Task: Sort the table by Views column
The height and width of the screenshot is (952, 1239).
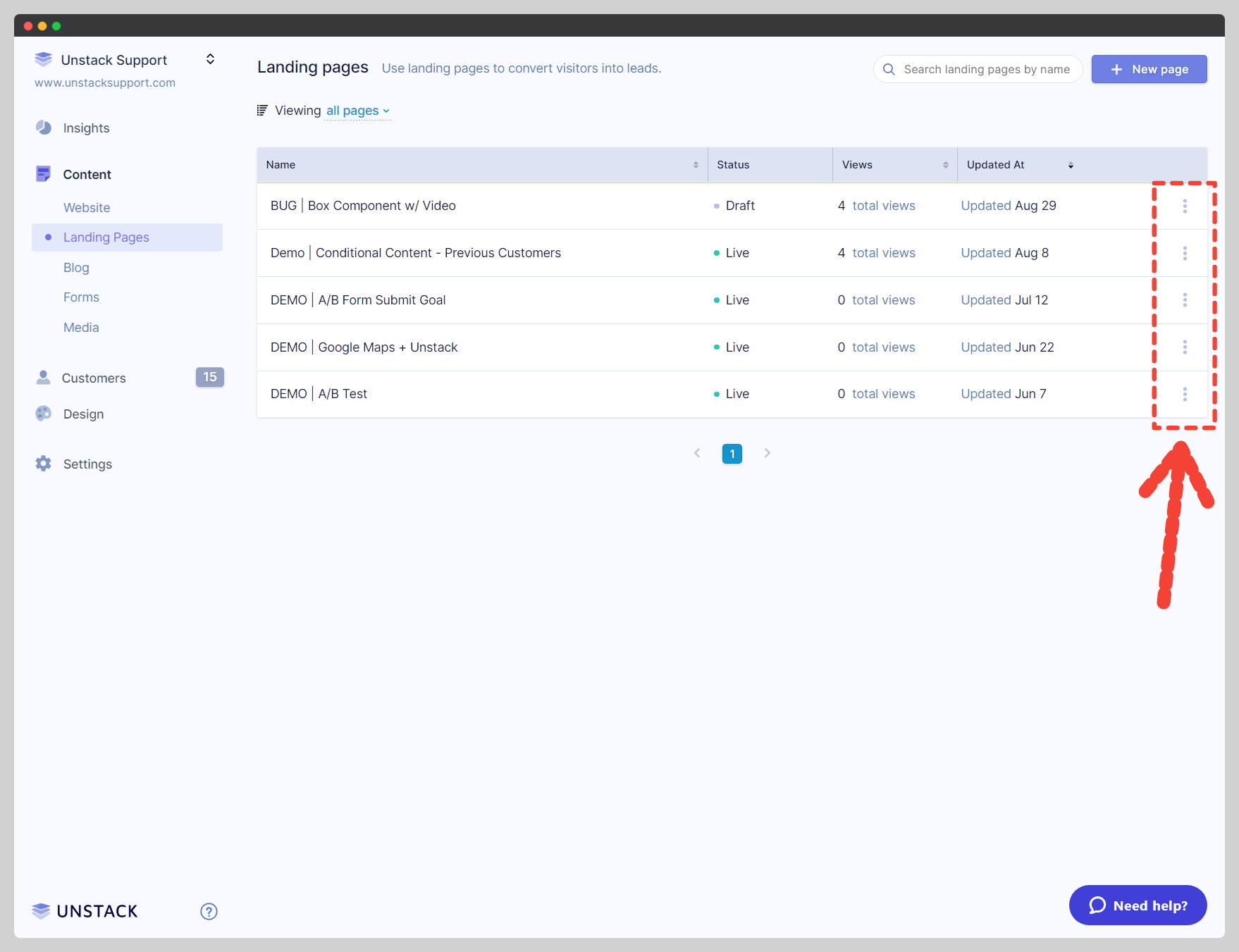Action: [945, 165]
